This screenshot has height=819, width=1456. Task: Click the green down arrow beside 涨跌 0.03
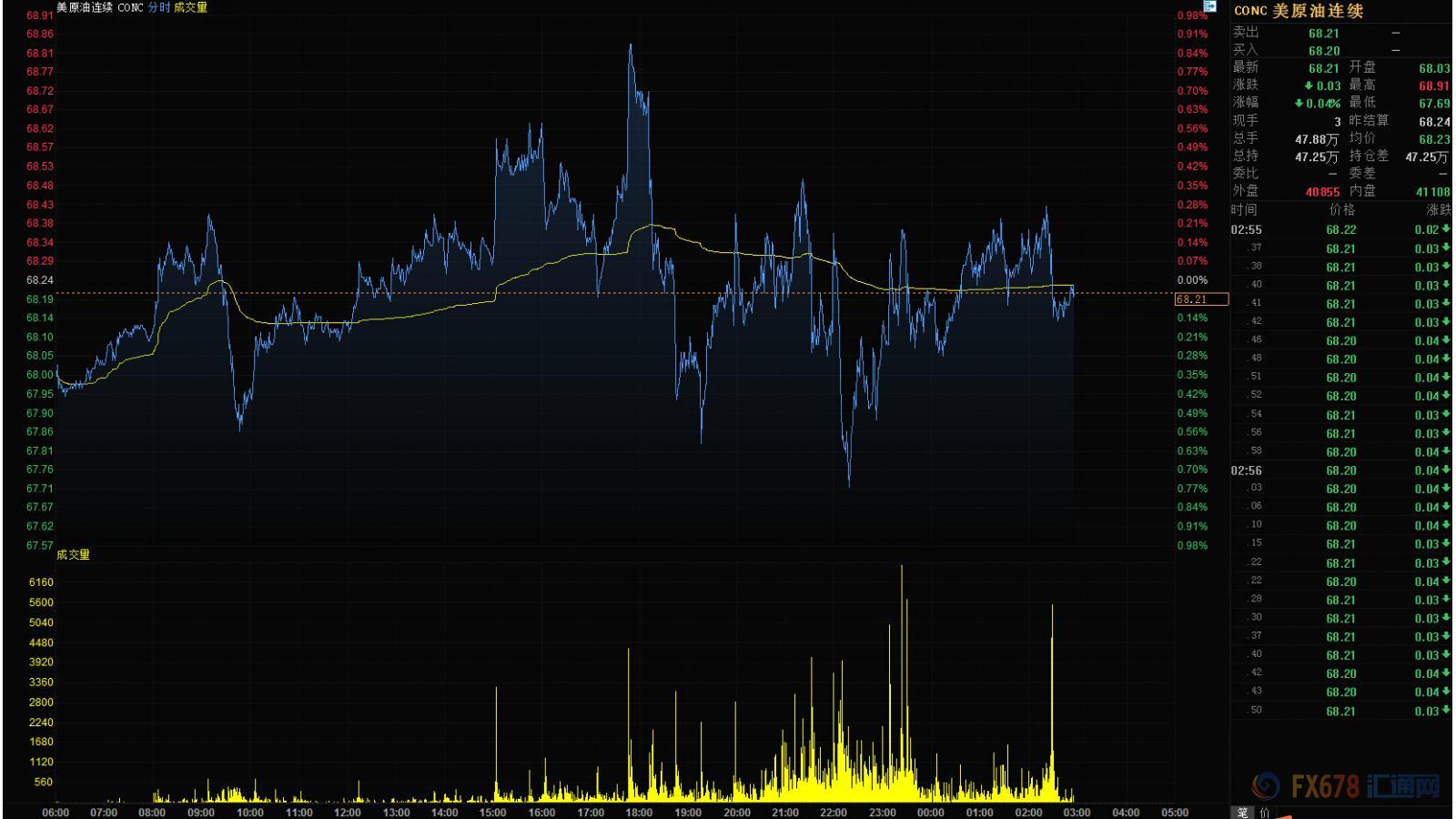click(x=1309, y=86)
